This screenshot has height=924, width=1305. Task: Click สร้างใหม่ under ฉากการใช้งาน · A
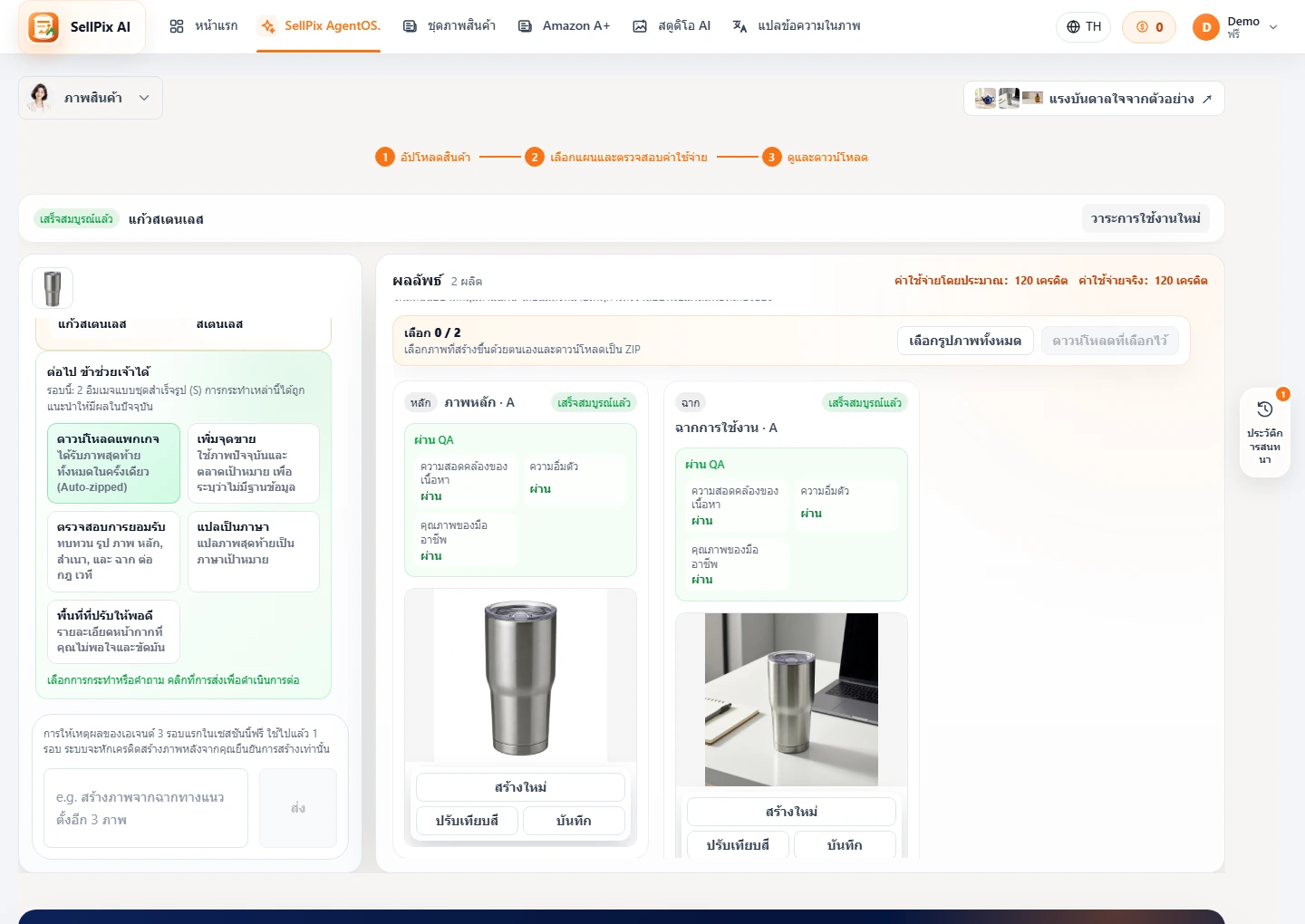(791, 812)
